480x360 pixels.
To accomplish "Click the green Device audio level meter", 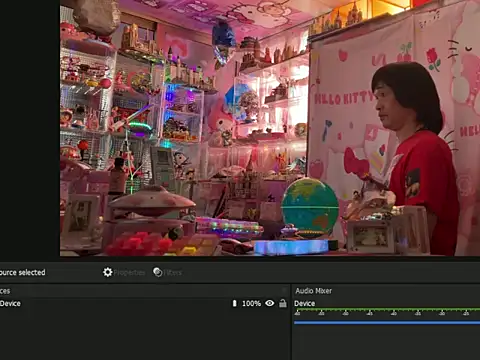I will 387,310.
